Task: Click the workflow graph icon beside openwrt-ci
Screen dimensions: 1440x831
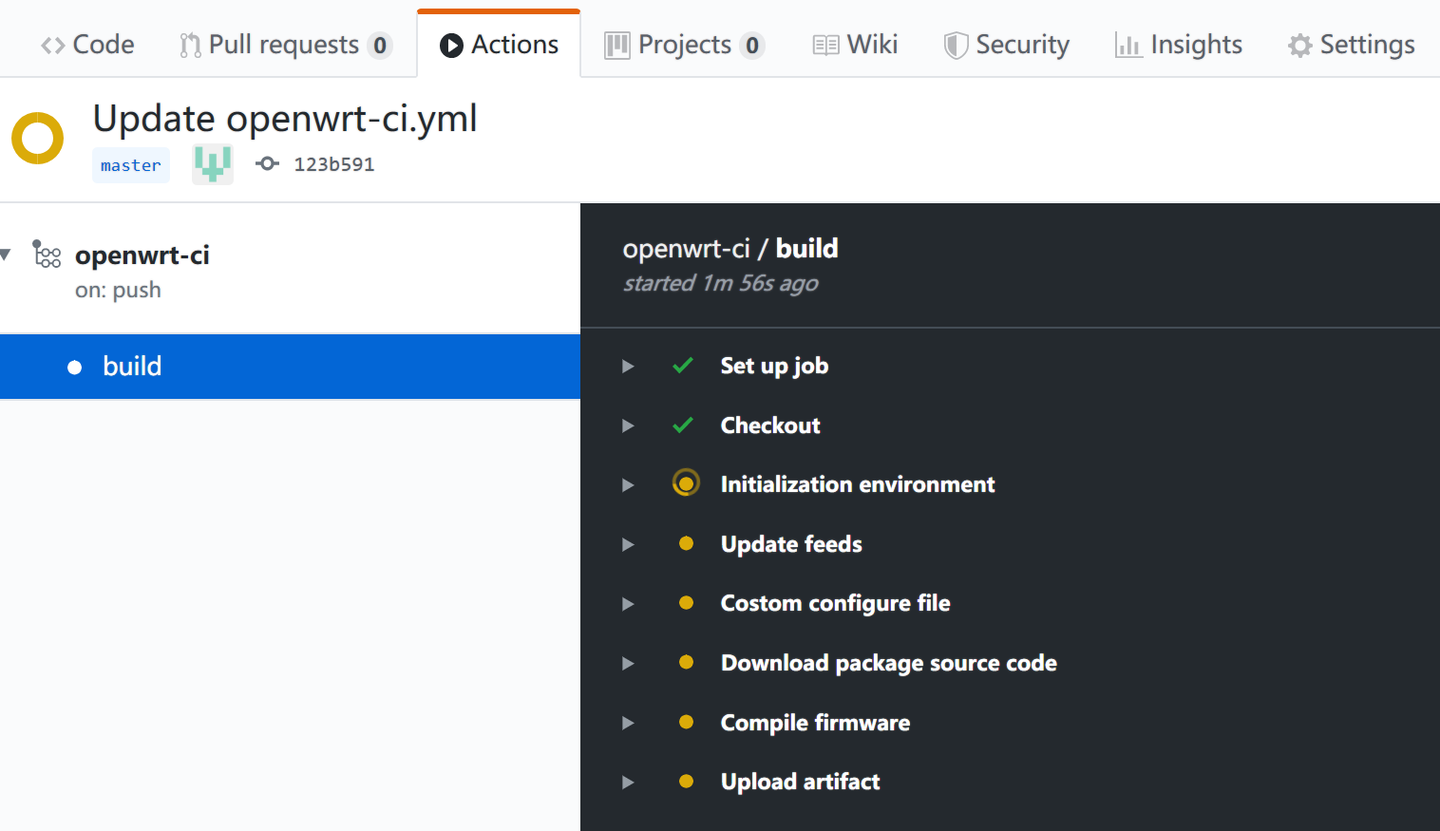Action: (x=47, y=255)
